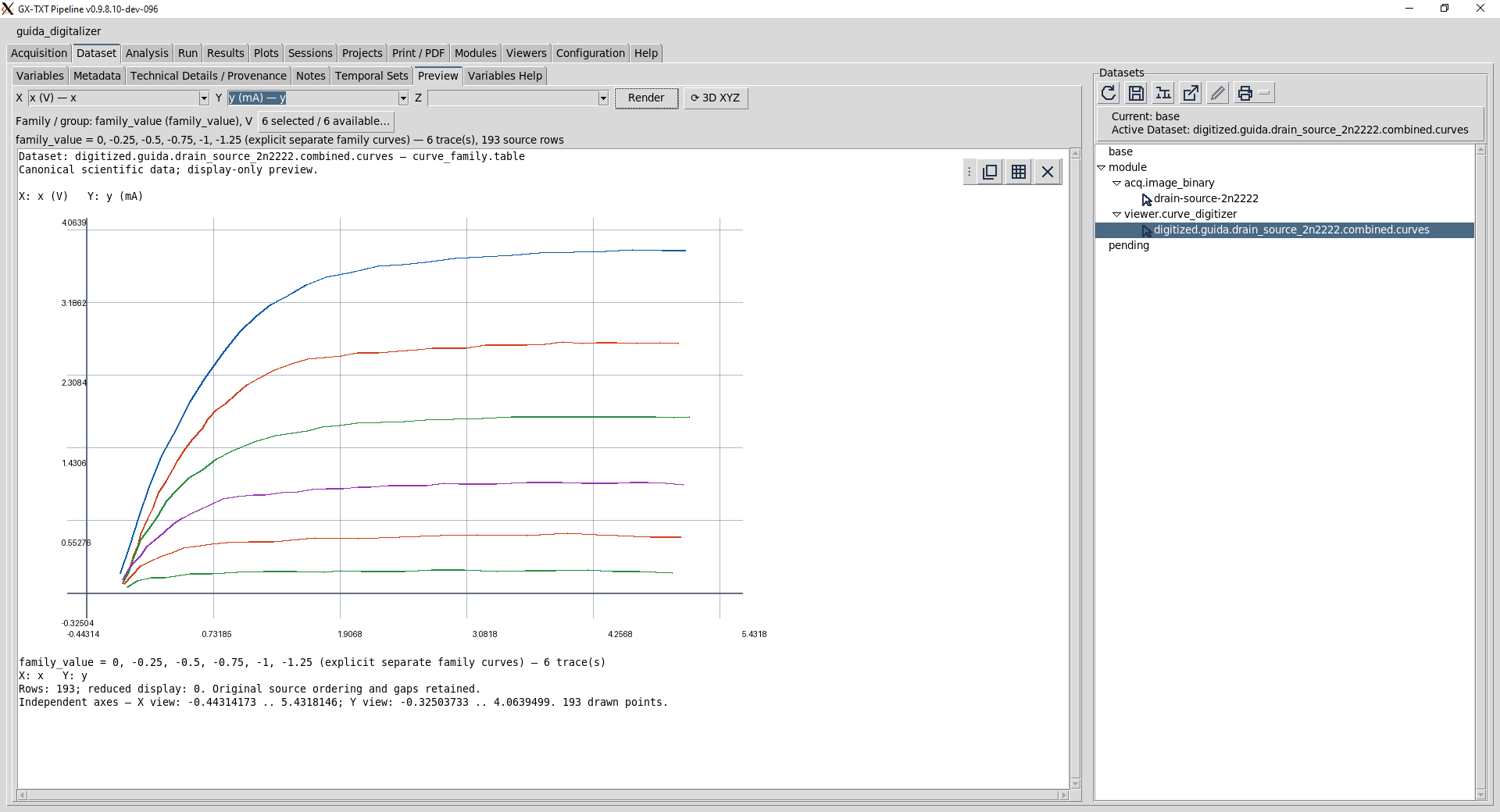Select the pending item in Datasets tree
Viewport: 1500px width, 812px height.
(1129, 246)
